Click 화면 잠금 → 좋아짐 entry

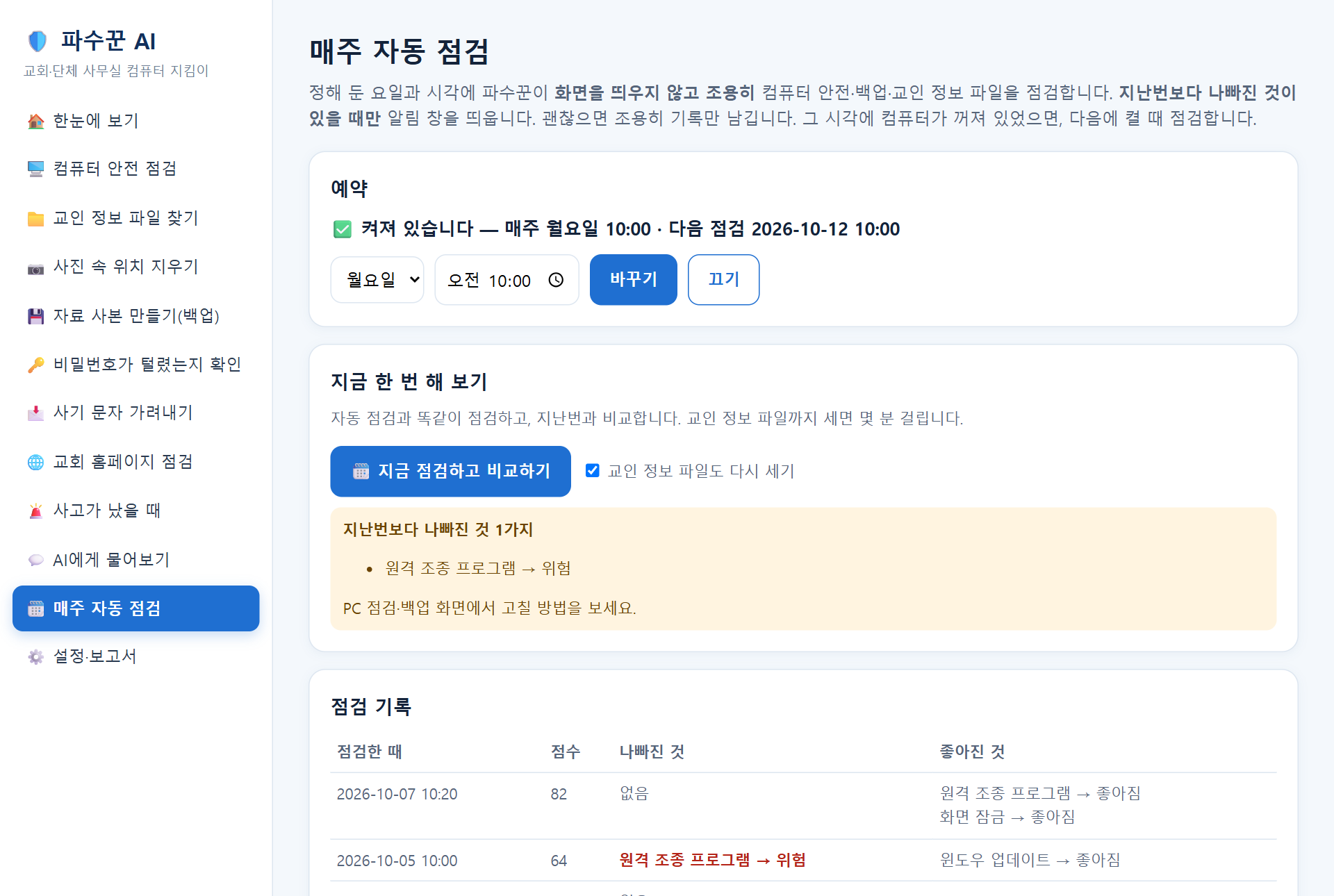click(1007, 818)
